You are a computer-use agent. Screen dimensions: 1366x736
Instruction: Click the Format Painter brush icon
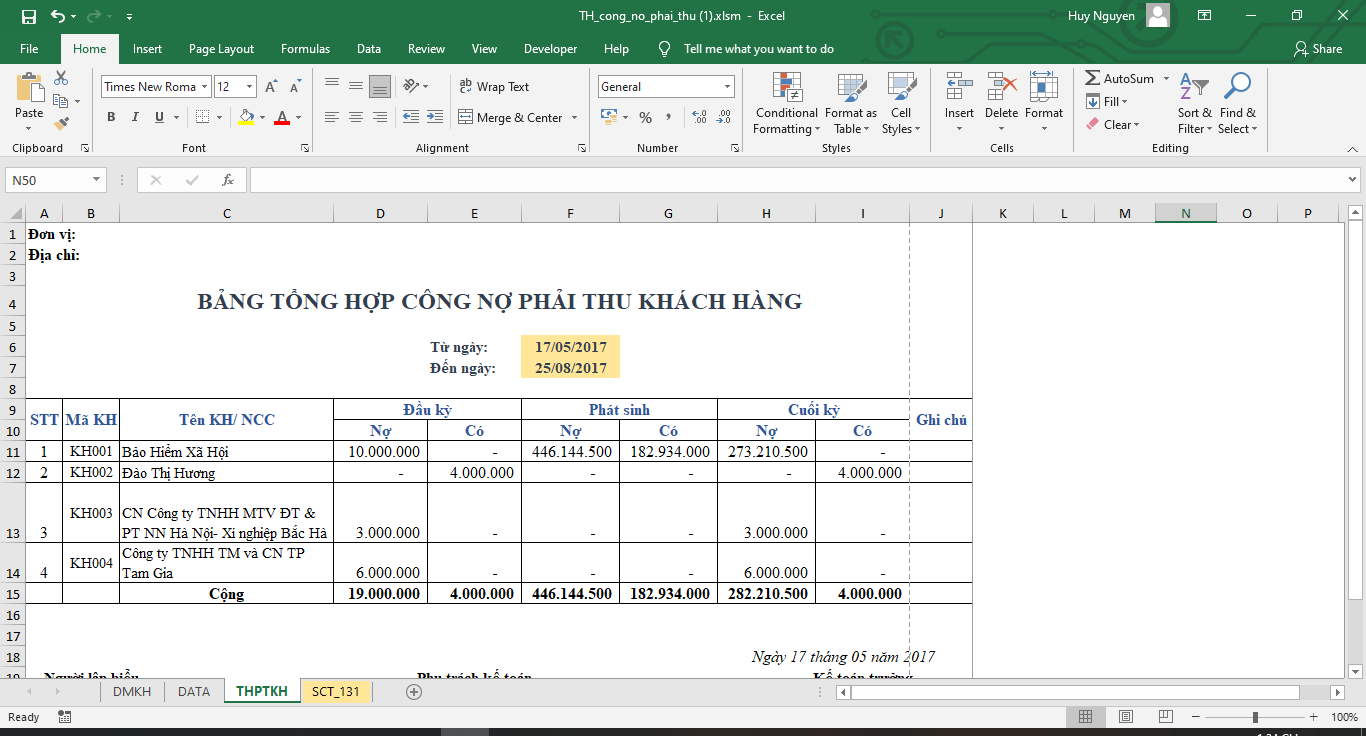61,124
